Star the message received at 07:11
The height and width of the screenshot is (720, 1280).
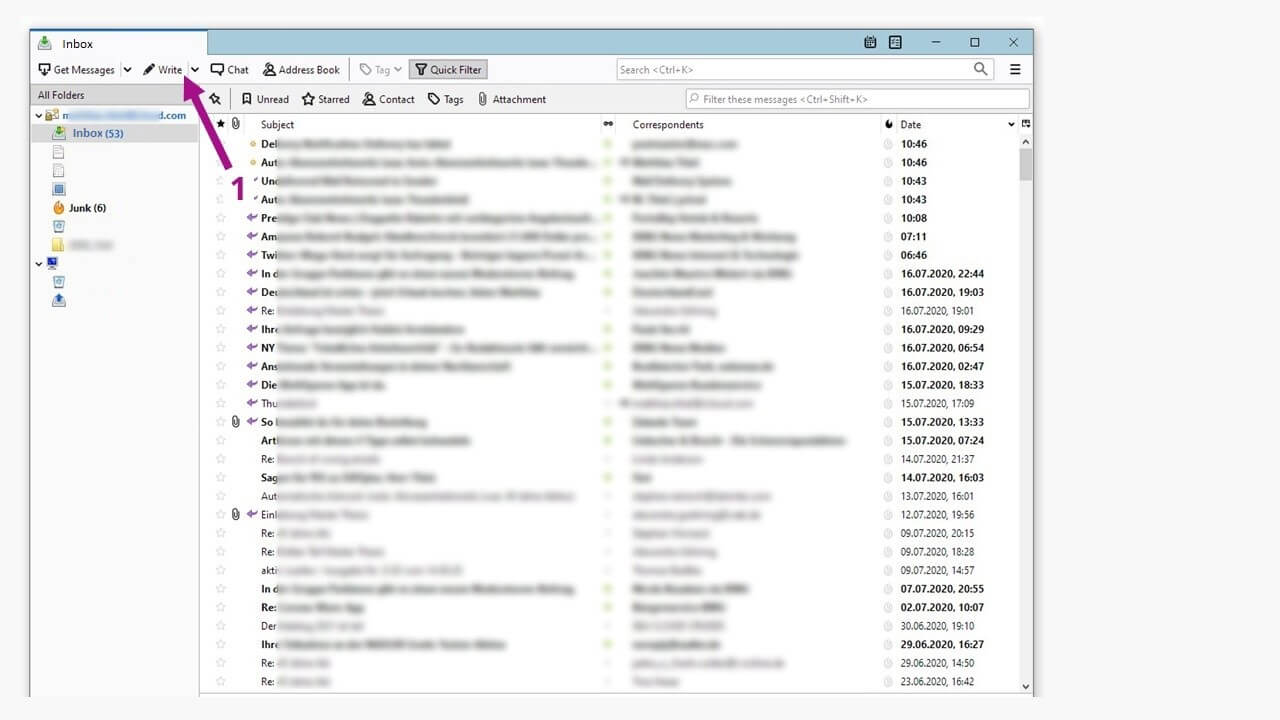(221, 237)
